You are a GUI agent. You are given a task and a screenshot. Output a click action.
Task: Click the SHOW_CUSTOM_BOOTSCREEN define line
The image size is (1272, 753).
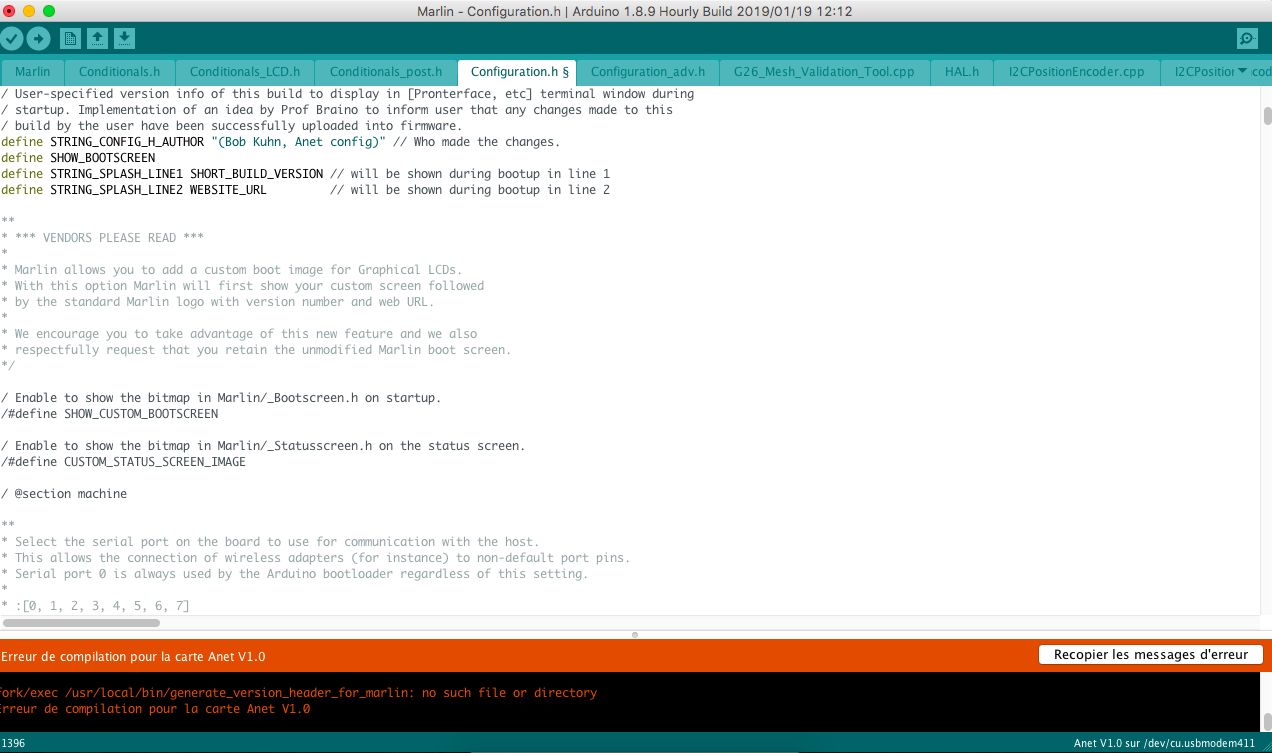109,414
